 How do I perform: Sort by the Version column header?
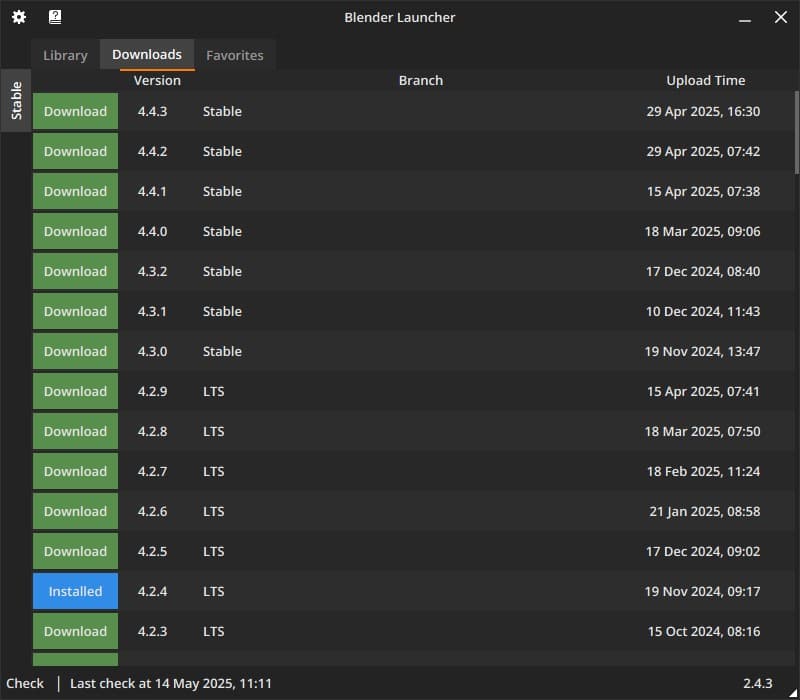pyautogui.click(x=157, y=81)
